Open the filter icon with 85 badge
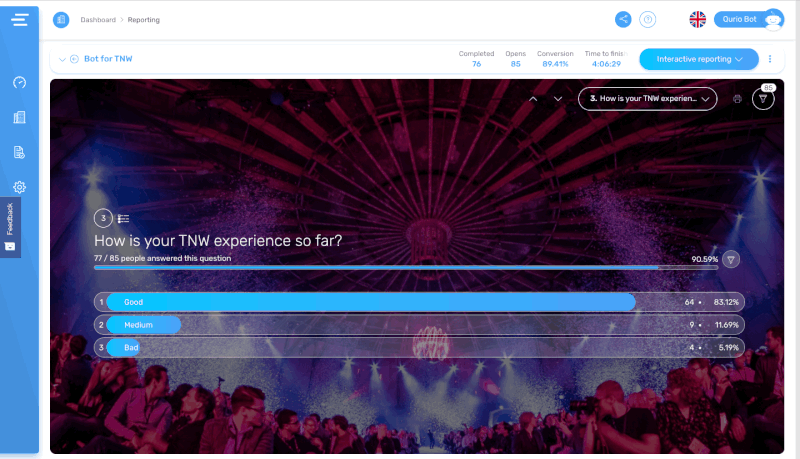Screen dimensions: 800x459 point(763,98)
